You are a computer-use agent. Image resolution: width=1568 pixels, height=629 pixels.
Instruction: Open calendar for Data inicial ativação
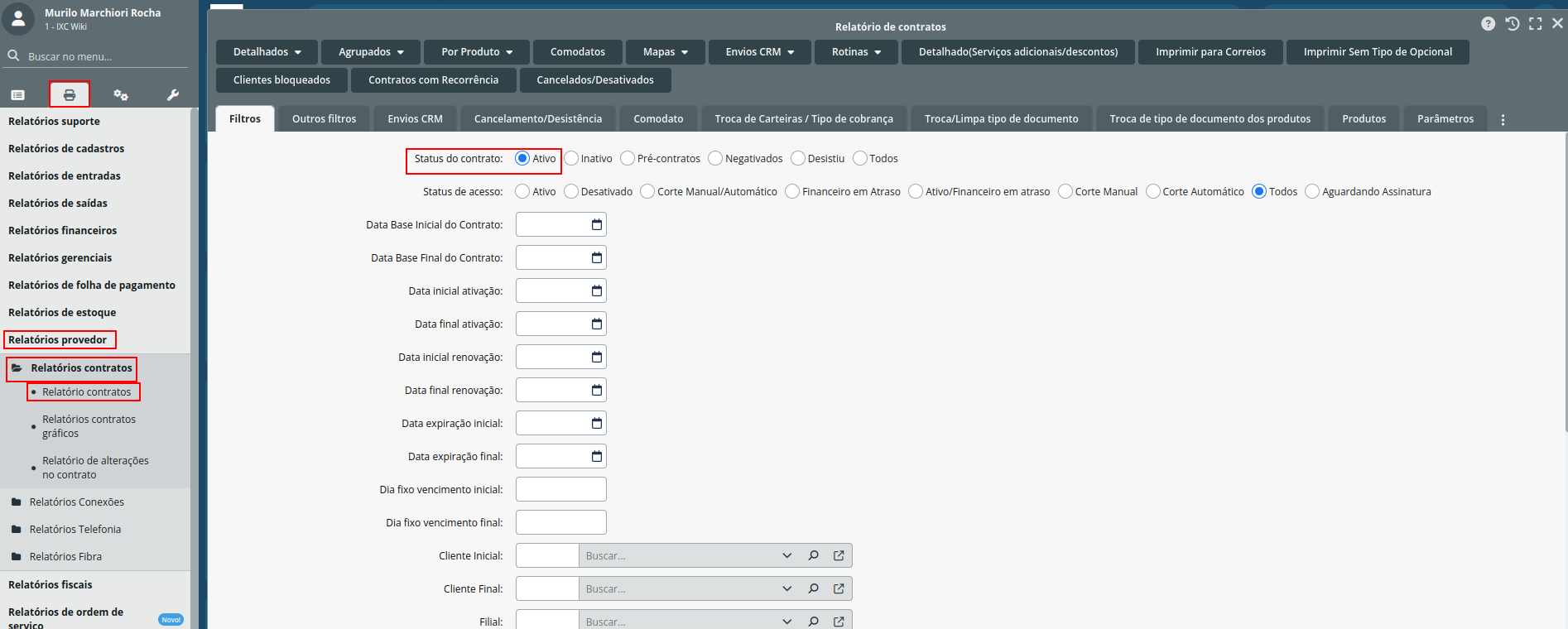click(597, 290)
